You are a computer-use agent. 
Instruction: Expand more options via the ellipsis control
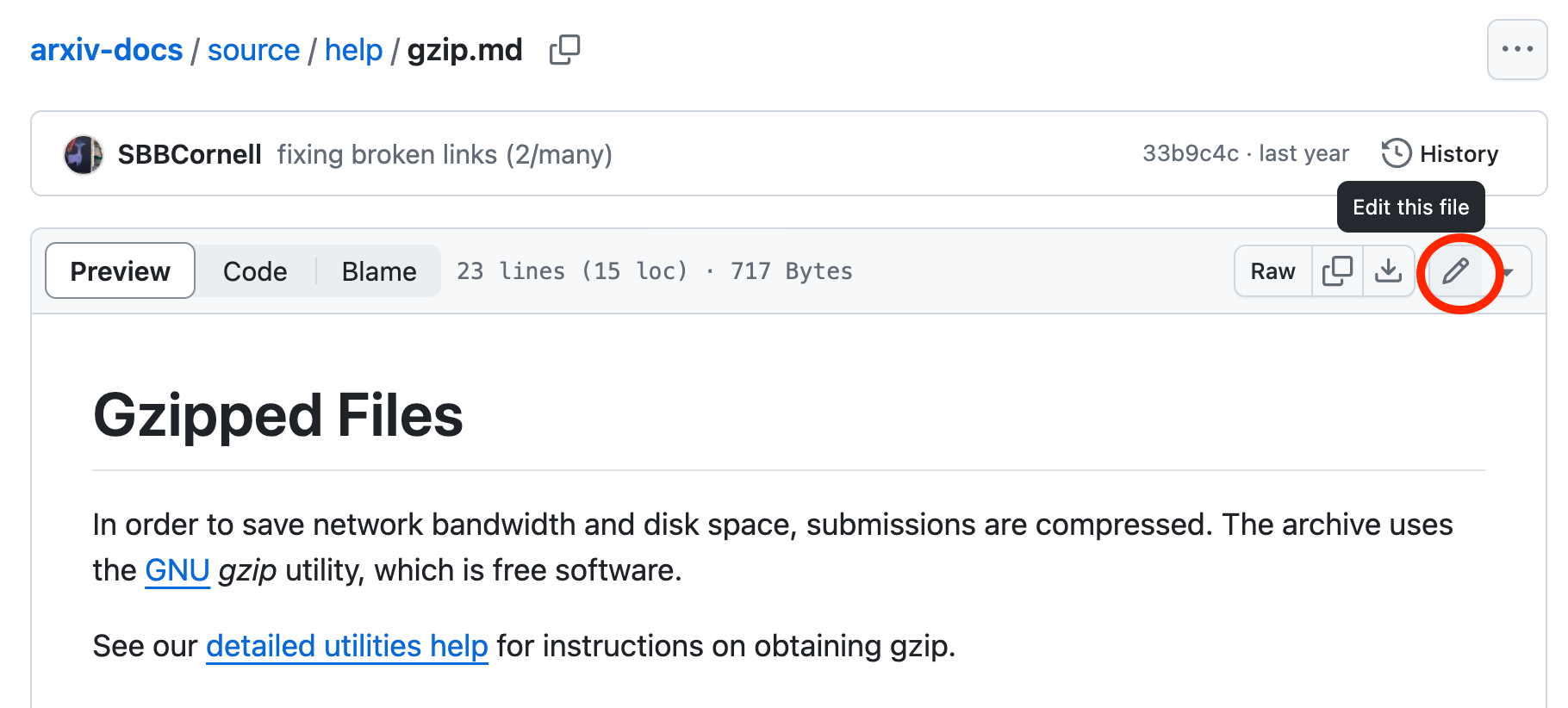(1516, 49)
